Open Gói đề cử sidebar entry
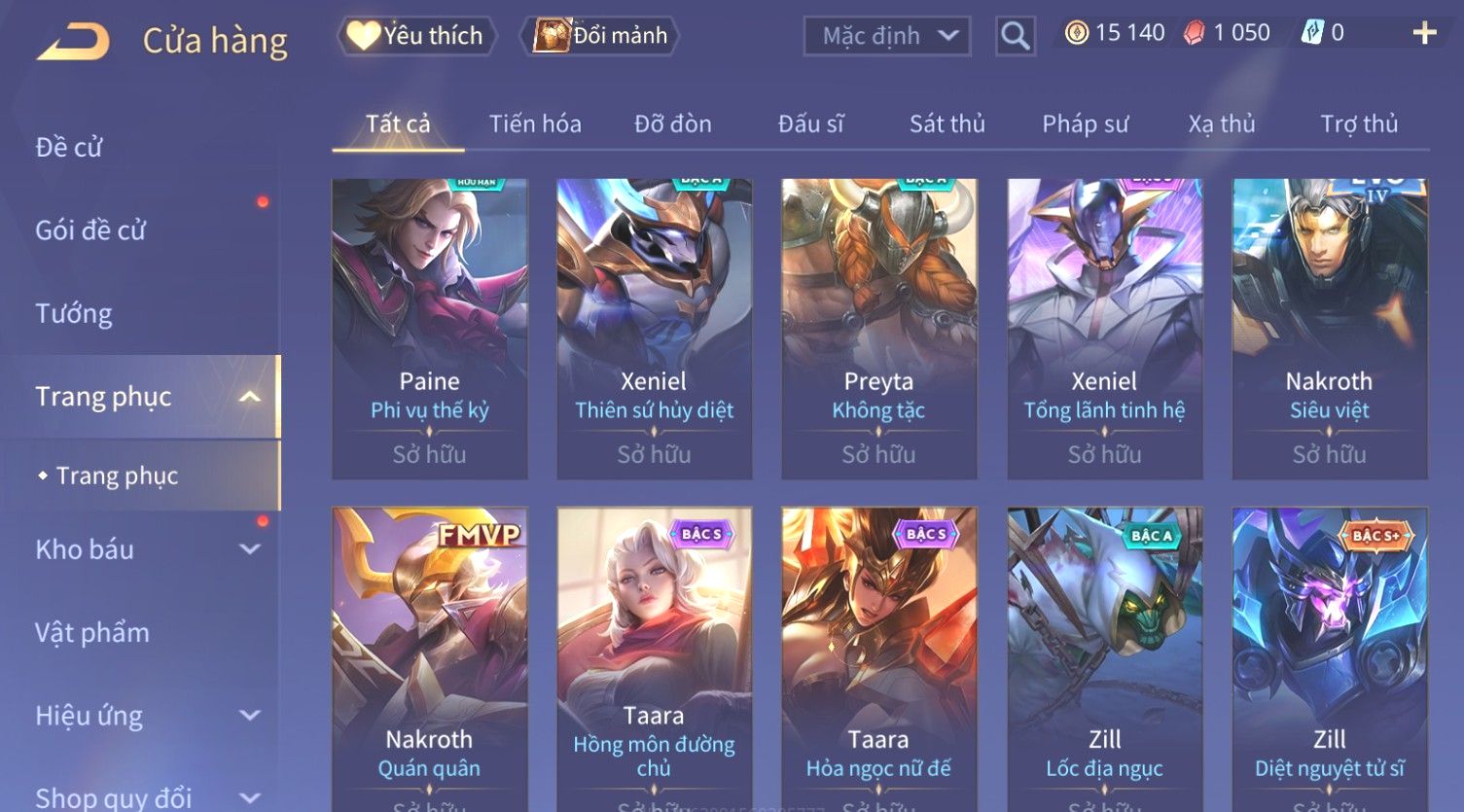The height and width of the screenshot is (812, 1464). coord(90,230)
